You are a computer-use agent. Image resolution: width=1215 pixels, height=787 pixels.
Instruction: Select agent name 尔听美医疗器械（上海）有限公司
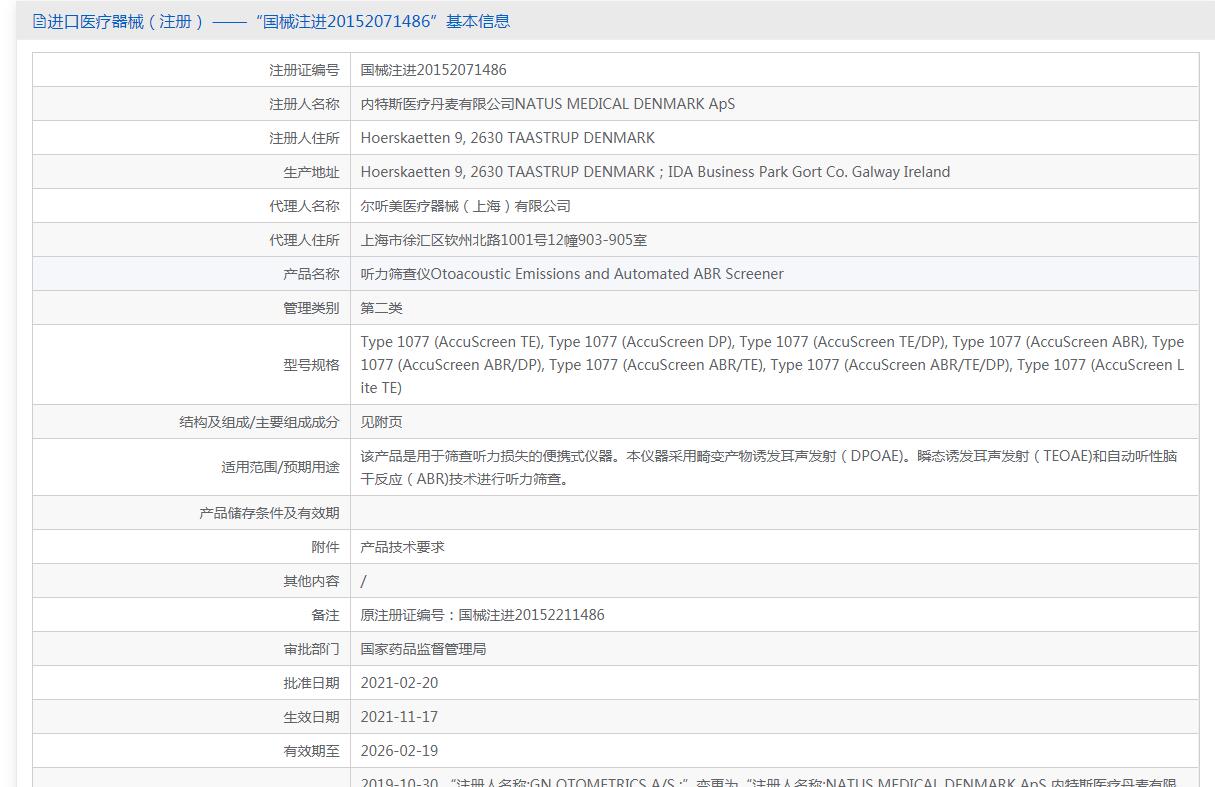(466, 206)
